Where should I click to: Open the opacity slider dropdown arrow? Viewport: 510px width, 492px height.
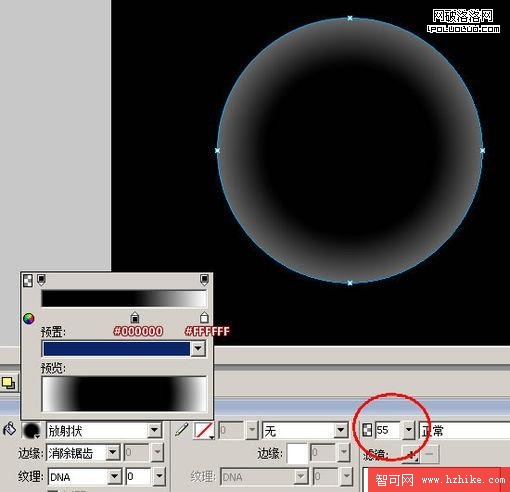(409, 430)
